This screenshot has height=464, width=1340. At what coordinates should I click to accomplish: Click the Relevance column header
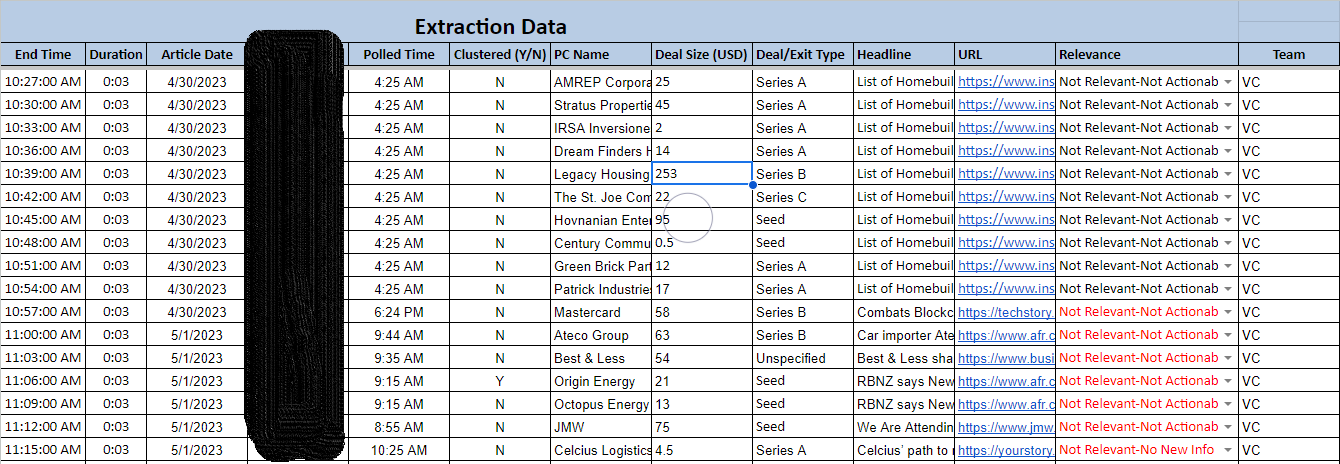(1147, 54)
